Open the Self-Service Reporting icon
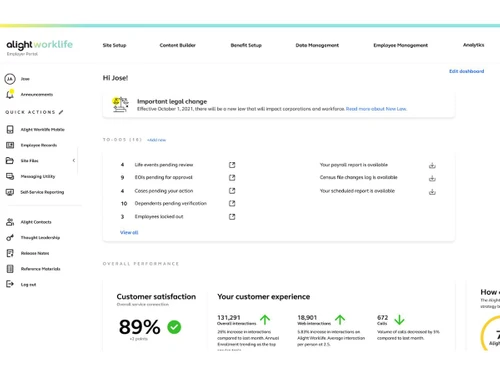Image resolution: width=500 pixels, height=375 pixels. pyautogui.click(x=10, y=192)
